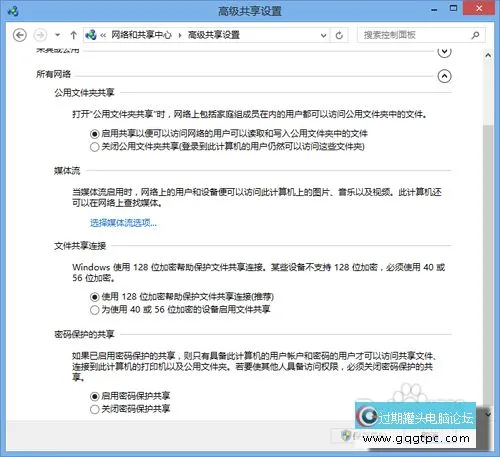Go up one level with Up arrow
Viewport: 500px width, 457px height.
pos(74,35)
